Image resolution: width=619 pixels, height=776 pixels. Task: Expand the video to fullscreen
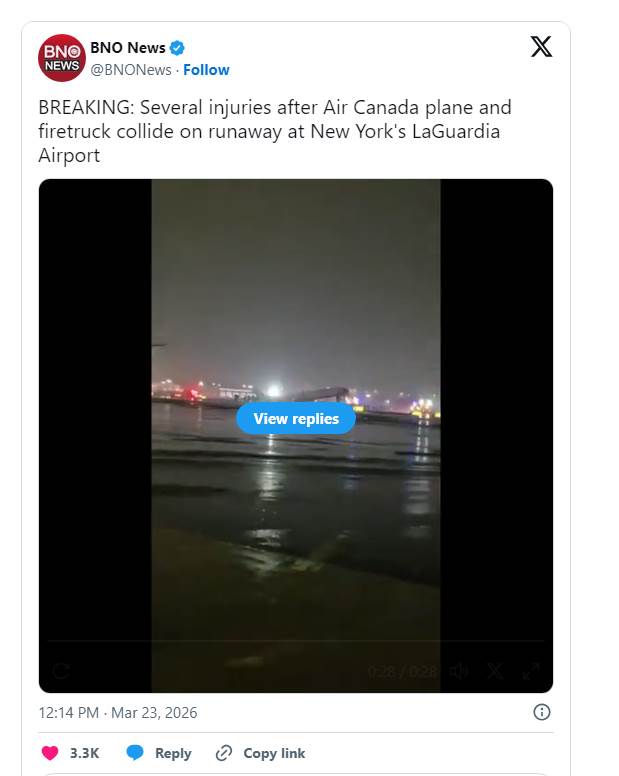click(531, 671)
